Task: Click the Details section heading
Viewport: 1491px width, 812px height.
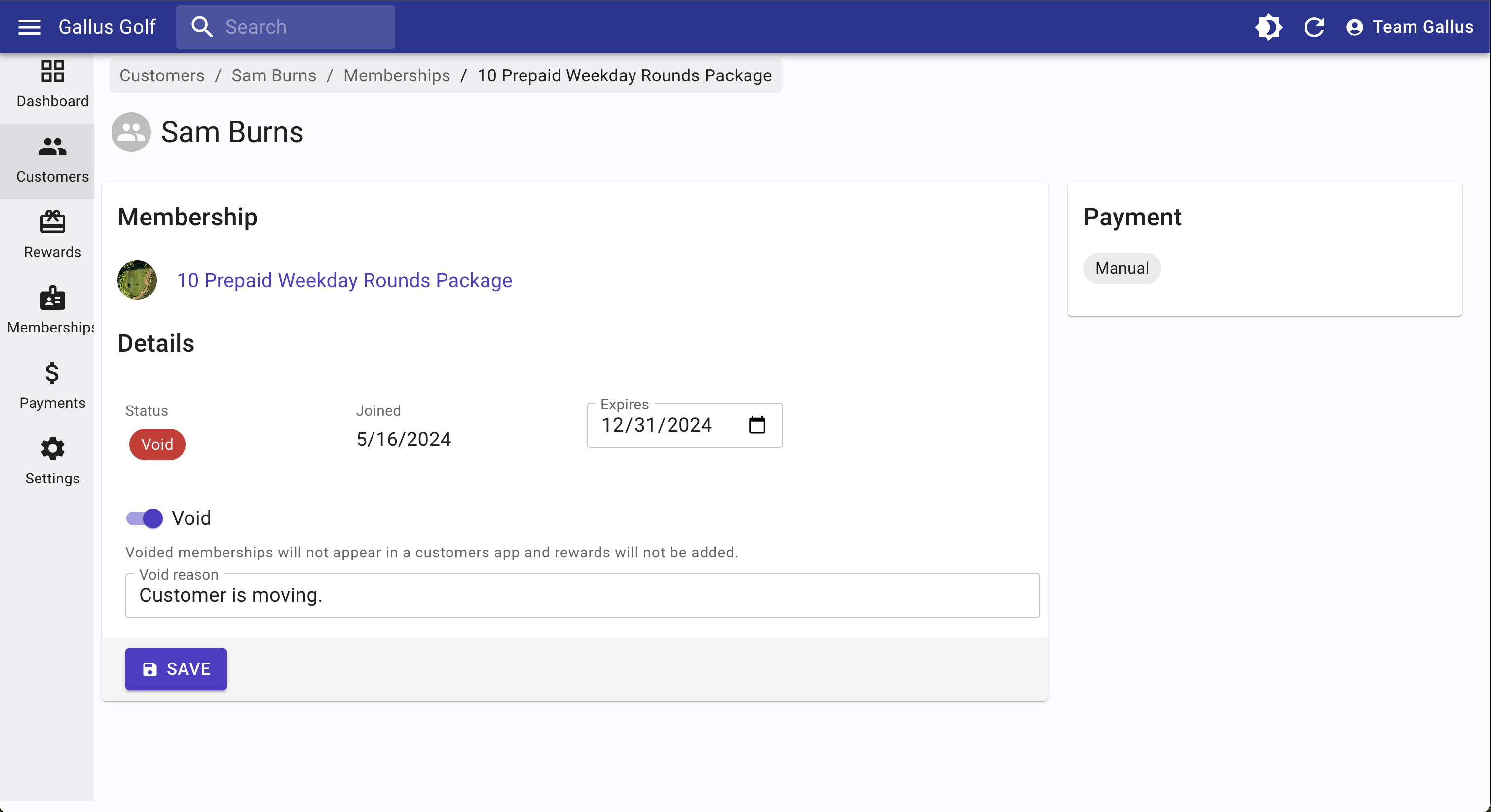Action: (156, 343)
